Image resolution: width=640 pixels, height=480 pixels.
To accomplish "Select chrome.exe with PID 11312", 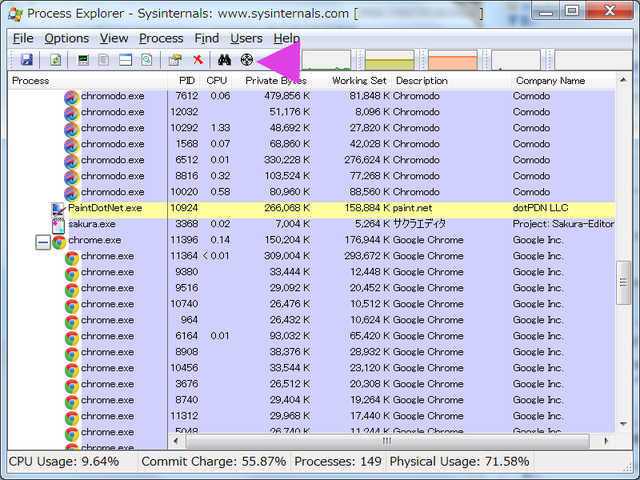I will tap(312, 416).
